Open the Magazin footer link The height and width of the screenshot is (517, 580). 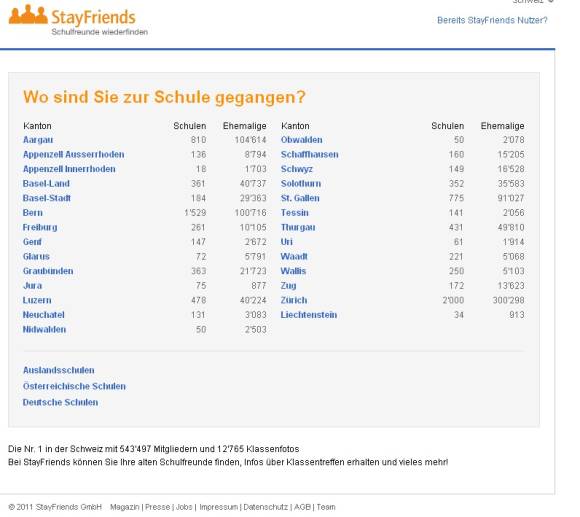(x=125, y=507)
